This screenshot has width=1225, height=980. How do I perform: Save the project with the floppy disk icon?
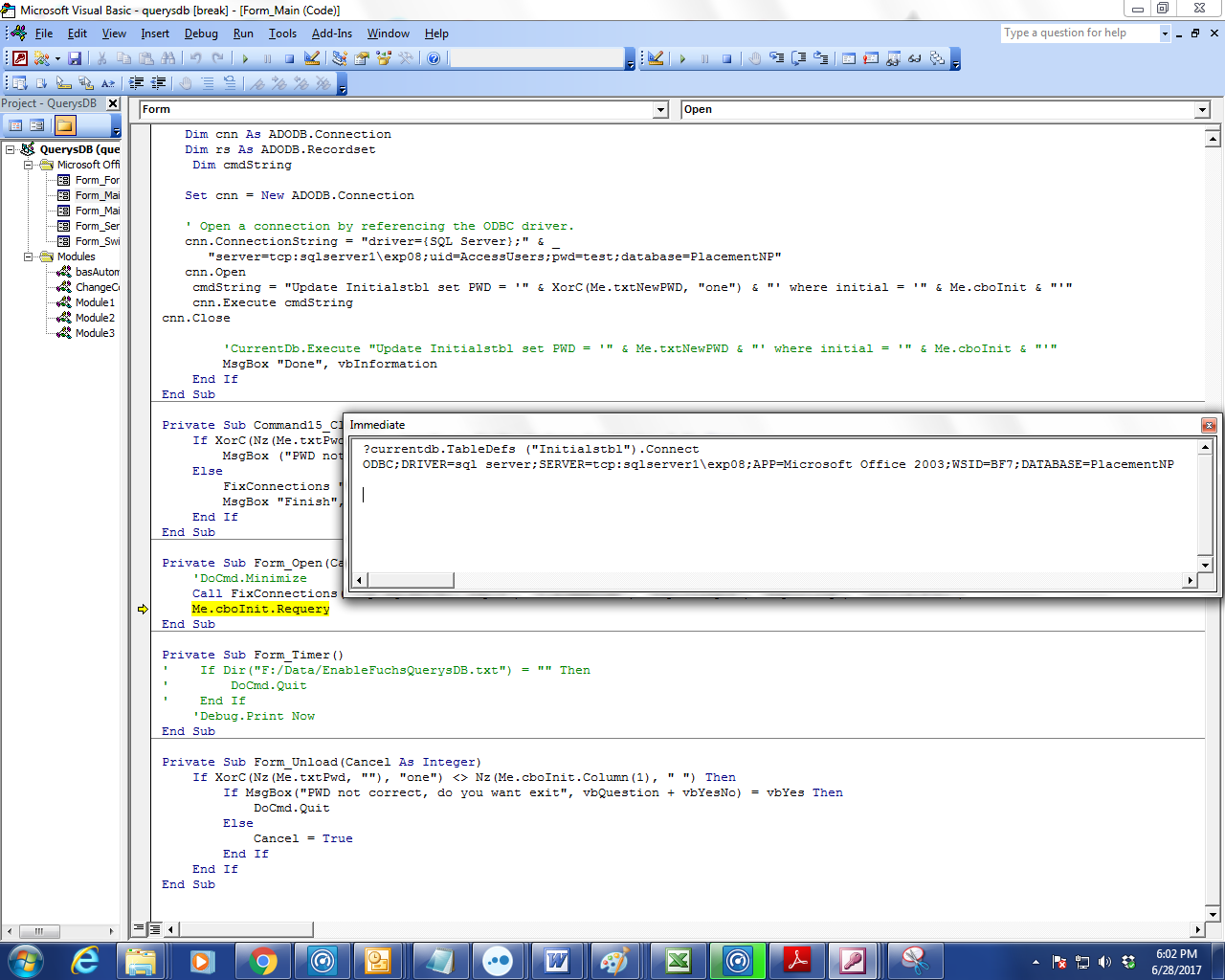tap(75, 58)
